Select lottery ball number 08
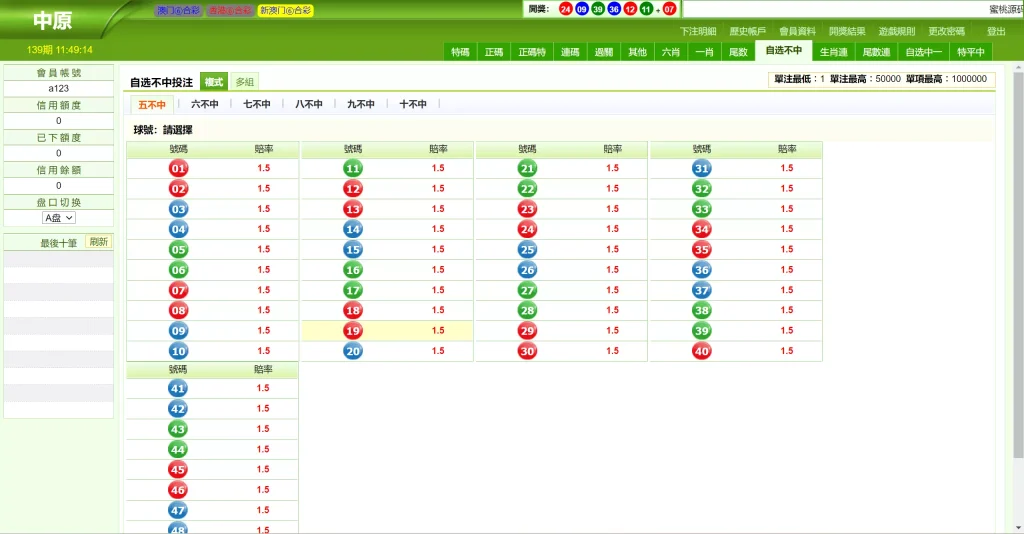 point(178,310)
